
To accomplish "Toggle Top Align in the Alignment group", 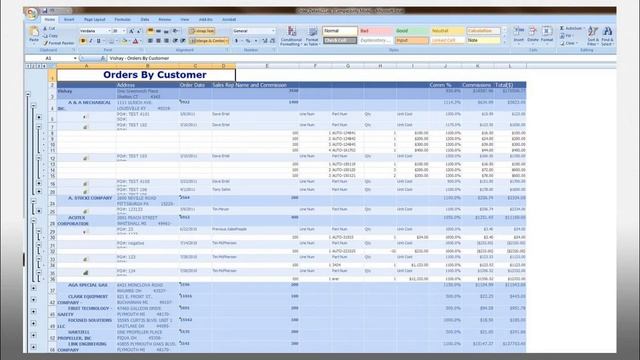I will [150, 31].
